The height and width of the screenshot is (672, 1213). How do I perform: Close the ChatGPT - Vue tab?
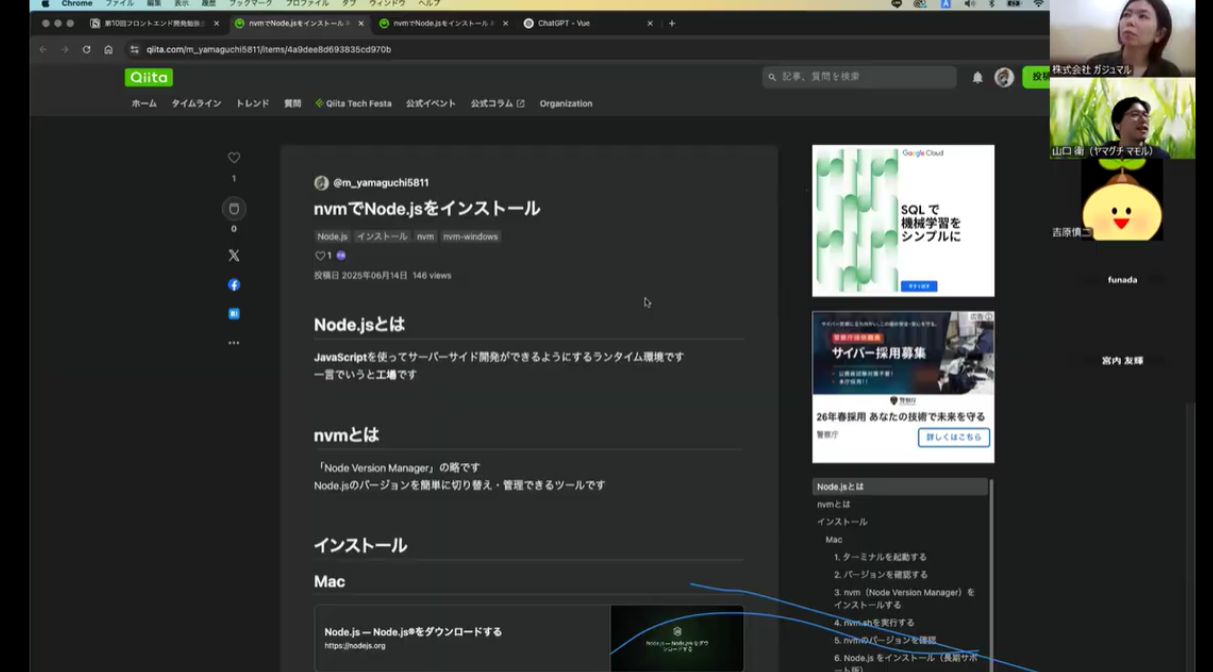pos(650,23)
